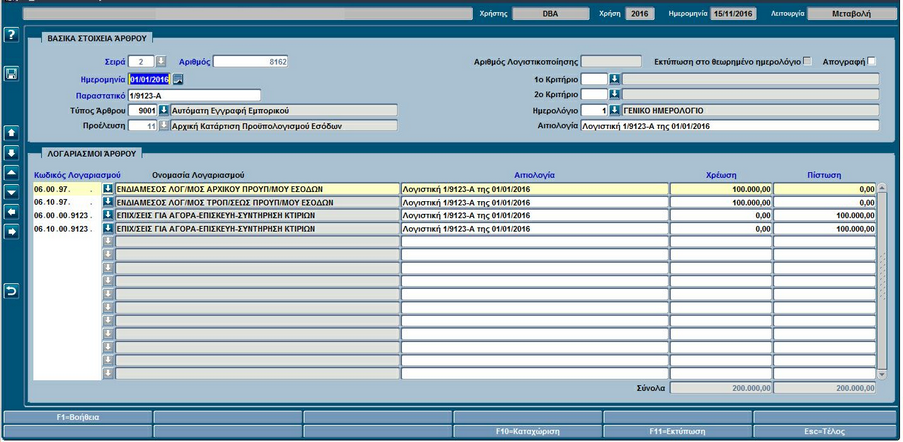This screenshot has height=442, width=903.
Task: Click the triangle down navigation icon
Action: [x=12, y=192]
